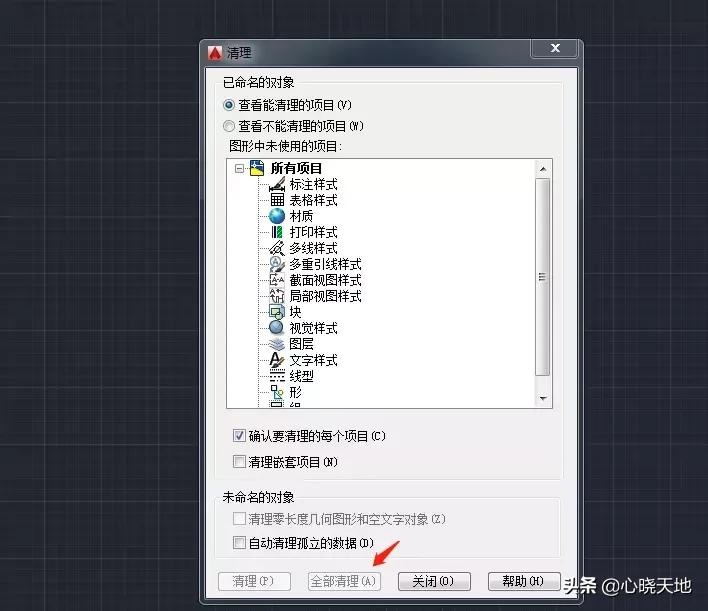
Task: Select 多线样式 tree item label
Action: tap(313, 248)
